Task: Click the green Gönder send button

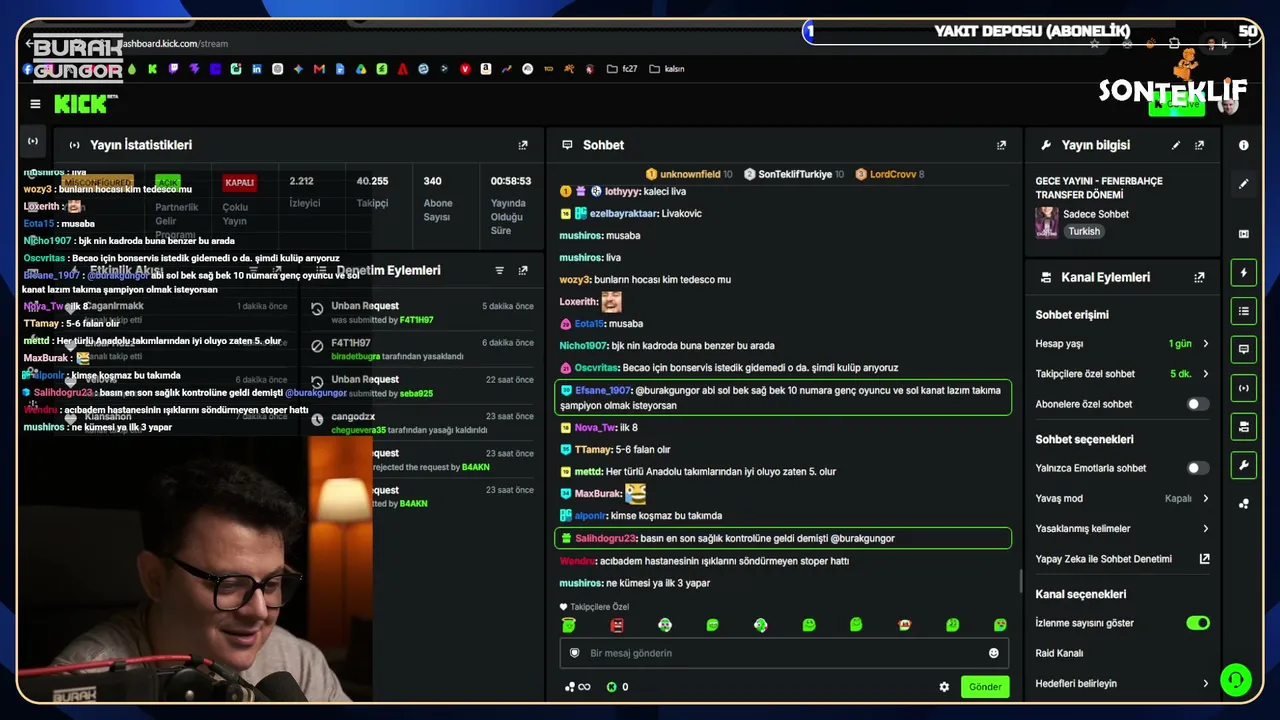Action: (985, 687)
